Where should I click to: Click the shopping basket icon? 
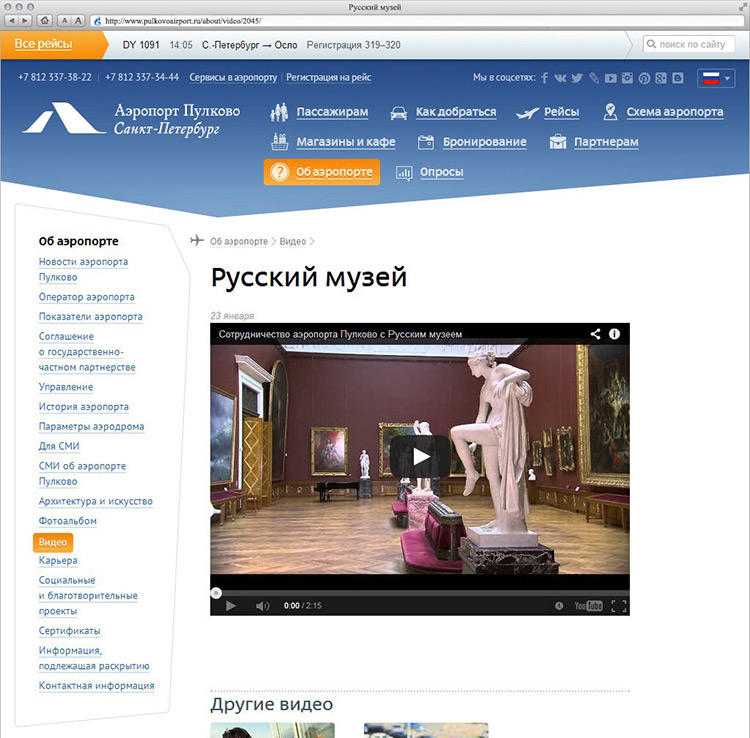pyautogui.click(x=279, y=142)
